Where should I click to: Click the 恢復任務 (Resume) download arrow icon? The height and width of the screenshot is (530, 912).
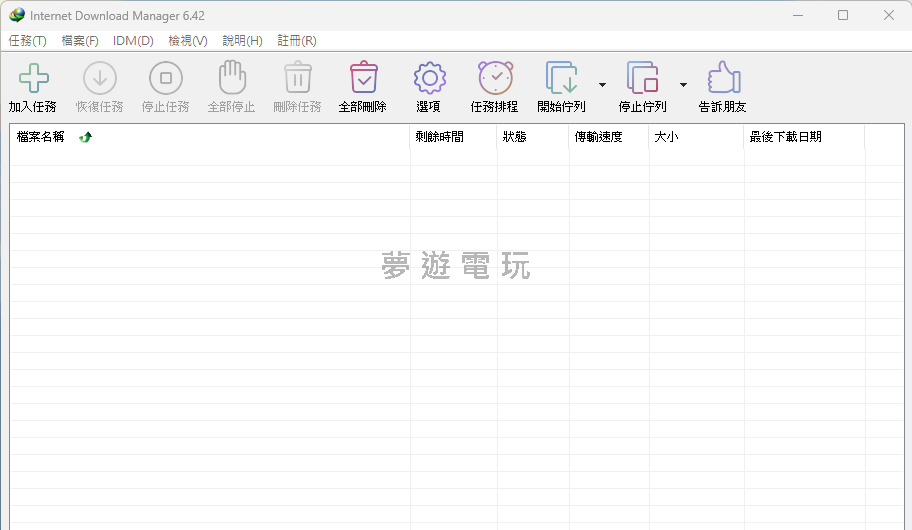pos(99,78)
